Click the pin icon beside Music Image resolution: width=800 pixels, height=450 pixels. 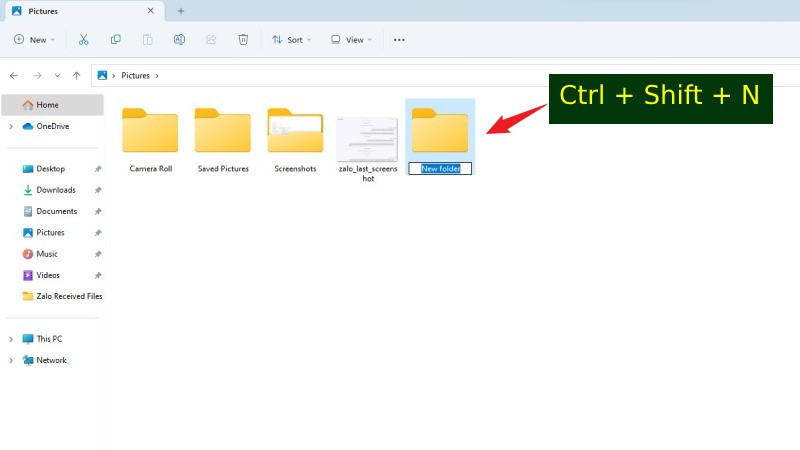click(x=97, y=254)
